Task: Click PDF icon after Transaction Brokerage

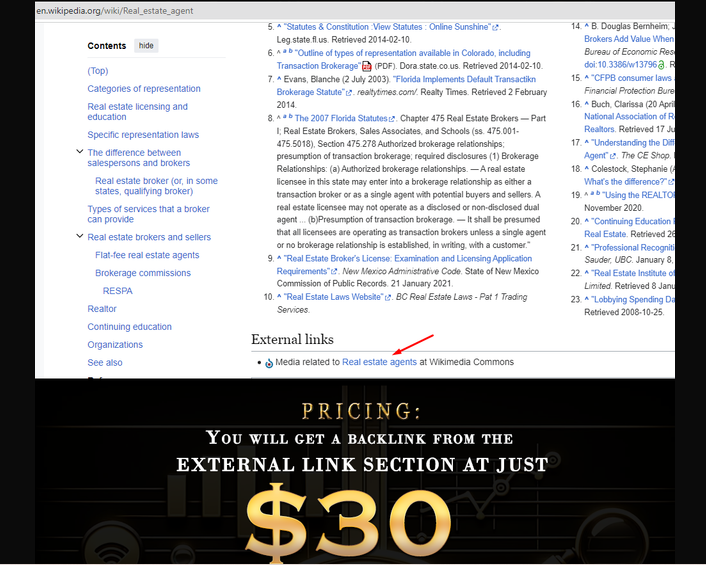Action: pos(367,66)
